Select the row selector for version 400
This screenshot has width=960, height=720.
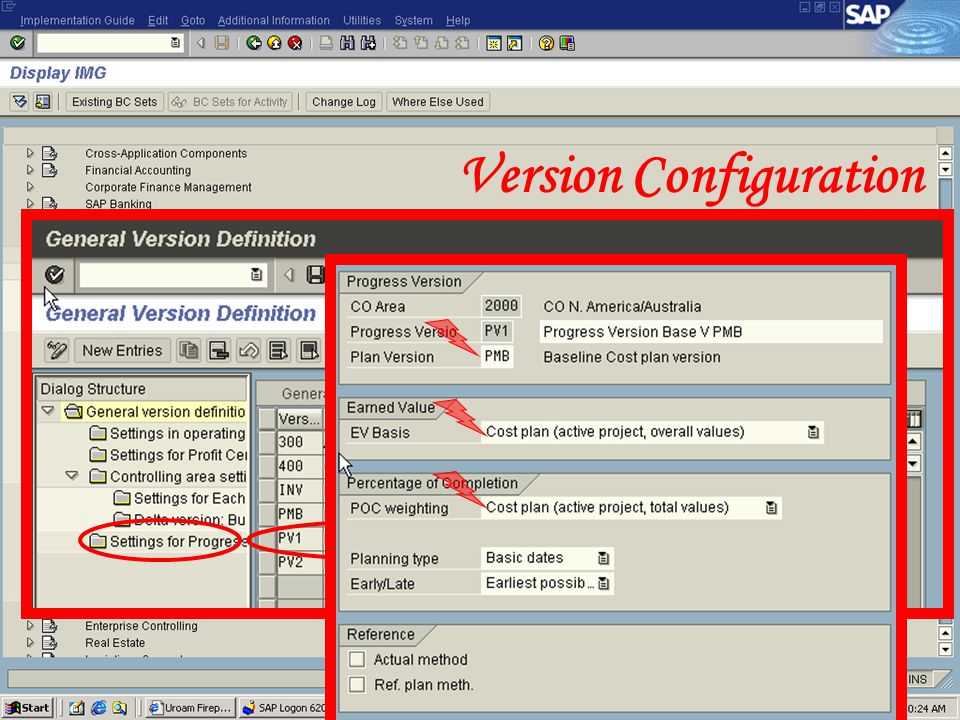(x=267, y=466)
